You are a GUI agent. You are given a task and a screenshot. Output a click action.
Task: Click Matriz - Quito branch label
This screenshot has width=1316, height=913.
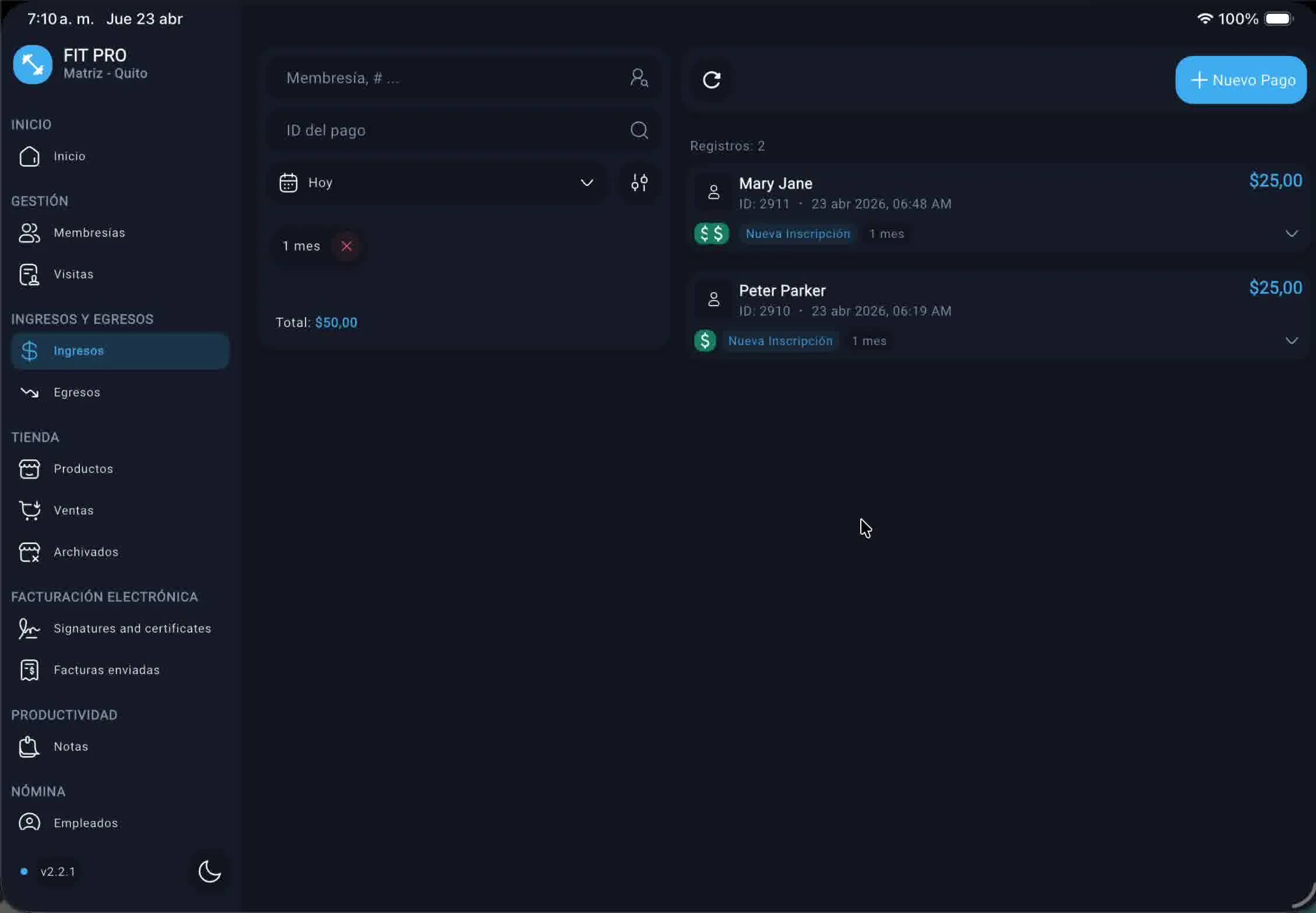(x=105, y=73)
